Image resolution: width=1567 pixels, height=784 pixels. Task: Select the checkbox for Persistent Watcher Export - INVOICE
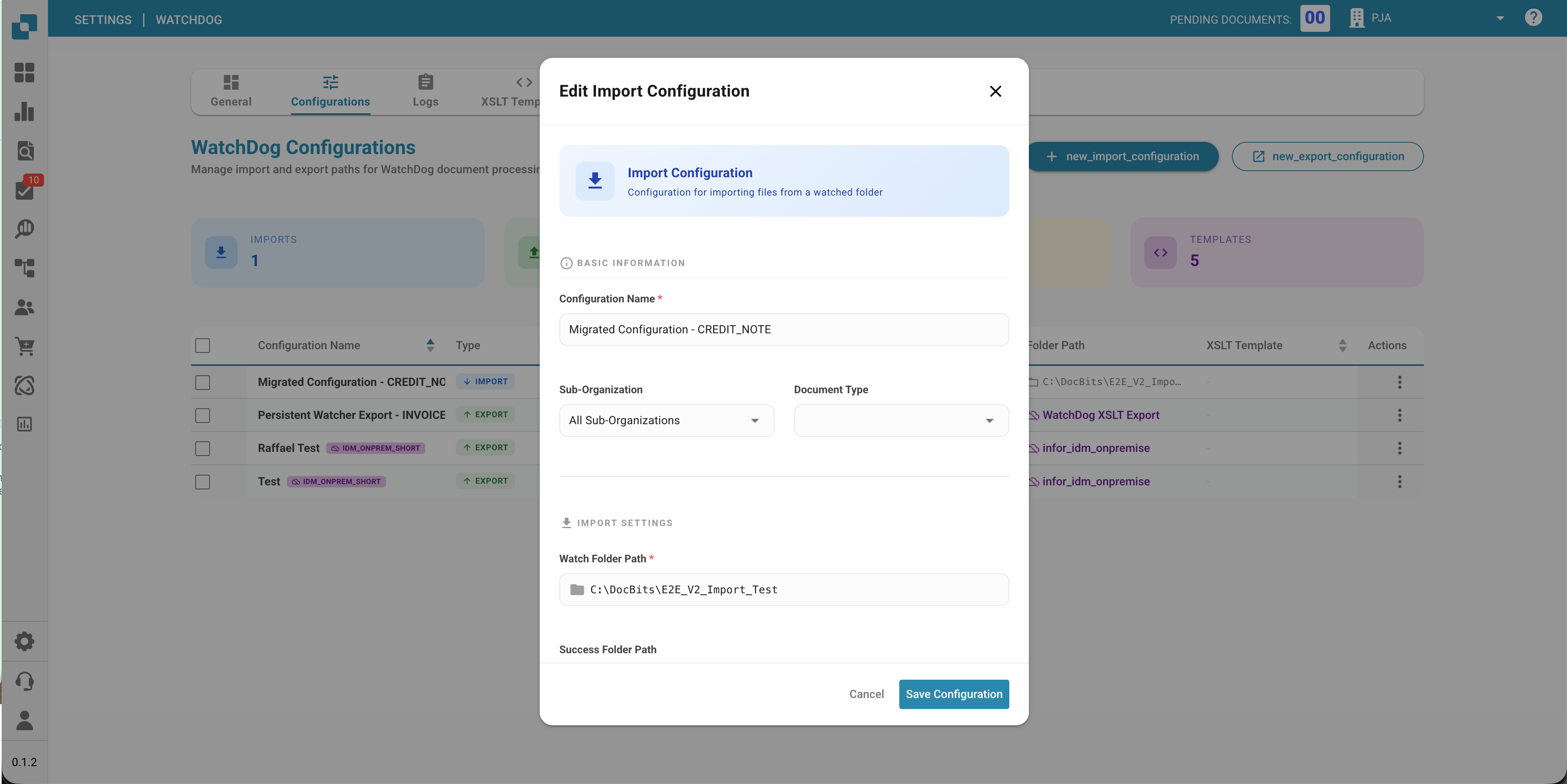pyautogui.click(x=203, y=415)
